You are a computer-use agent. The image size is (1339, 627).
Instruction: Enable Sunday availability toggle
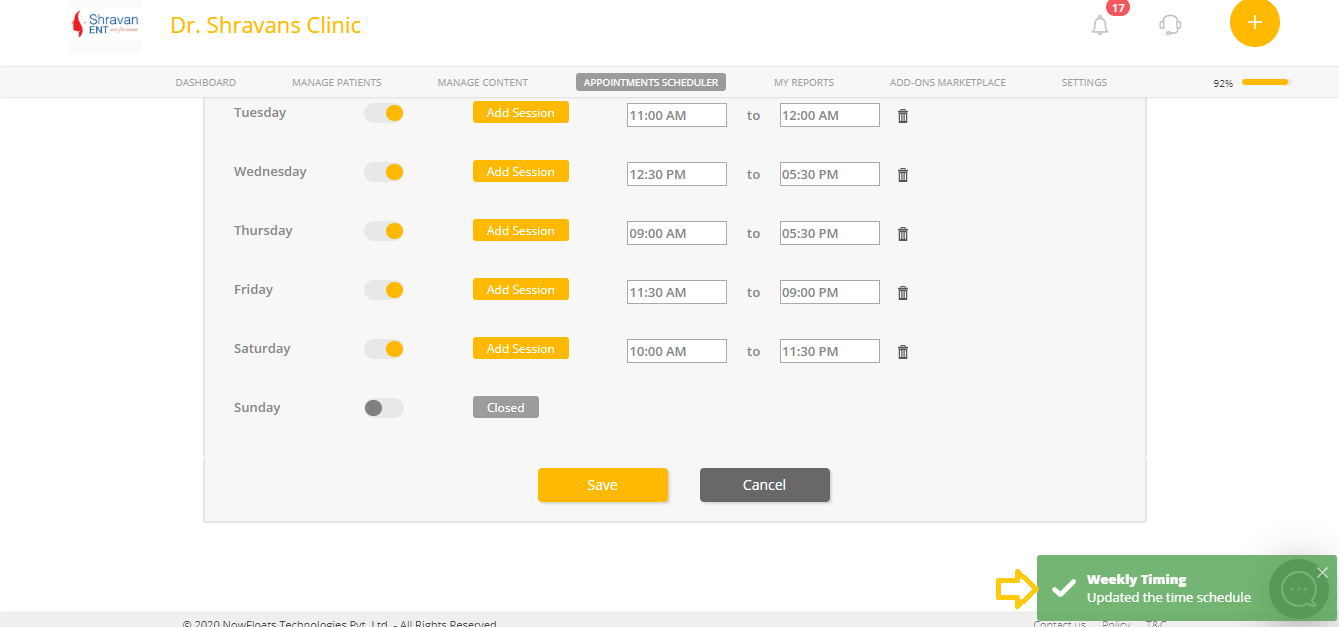coord(384,408)
